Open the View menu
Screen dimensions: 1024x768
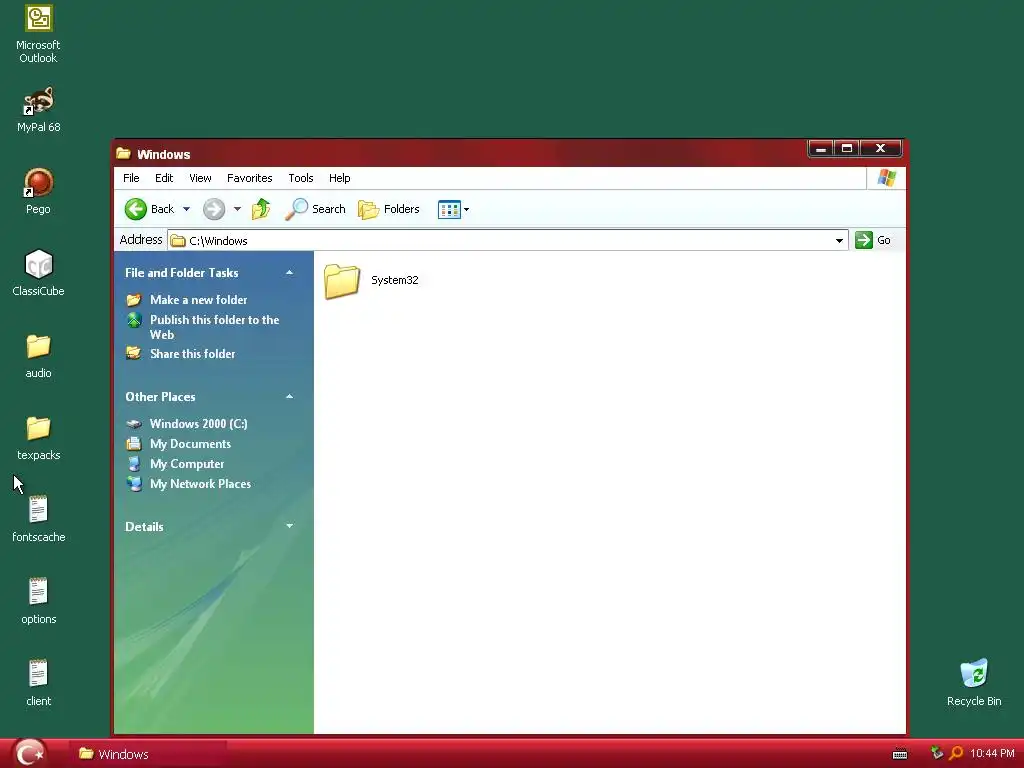pyautogui.click(x=200, y=178)
